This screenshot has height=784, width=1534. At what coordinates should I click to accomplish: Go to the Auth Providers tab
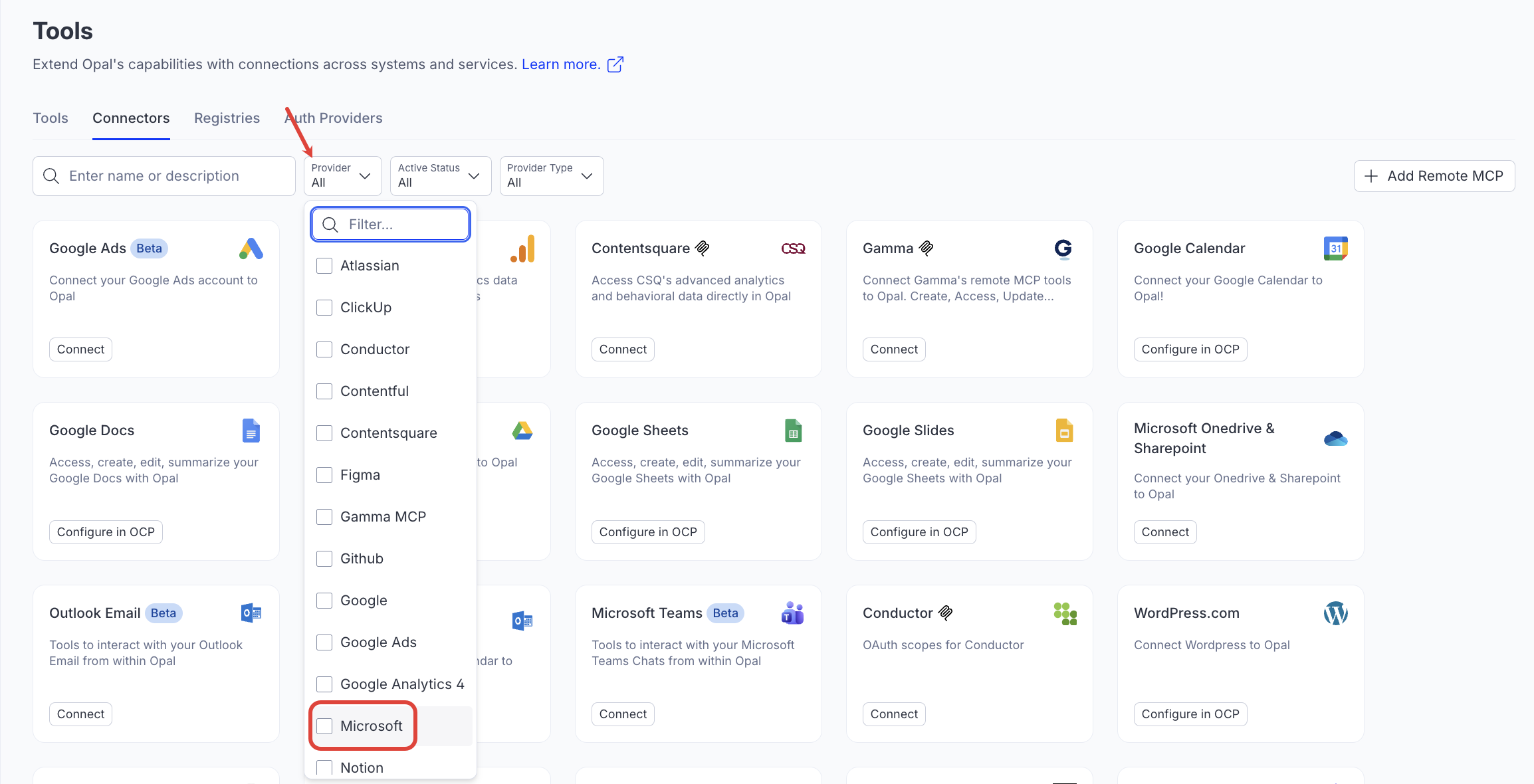(334, 118)
